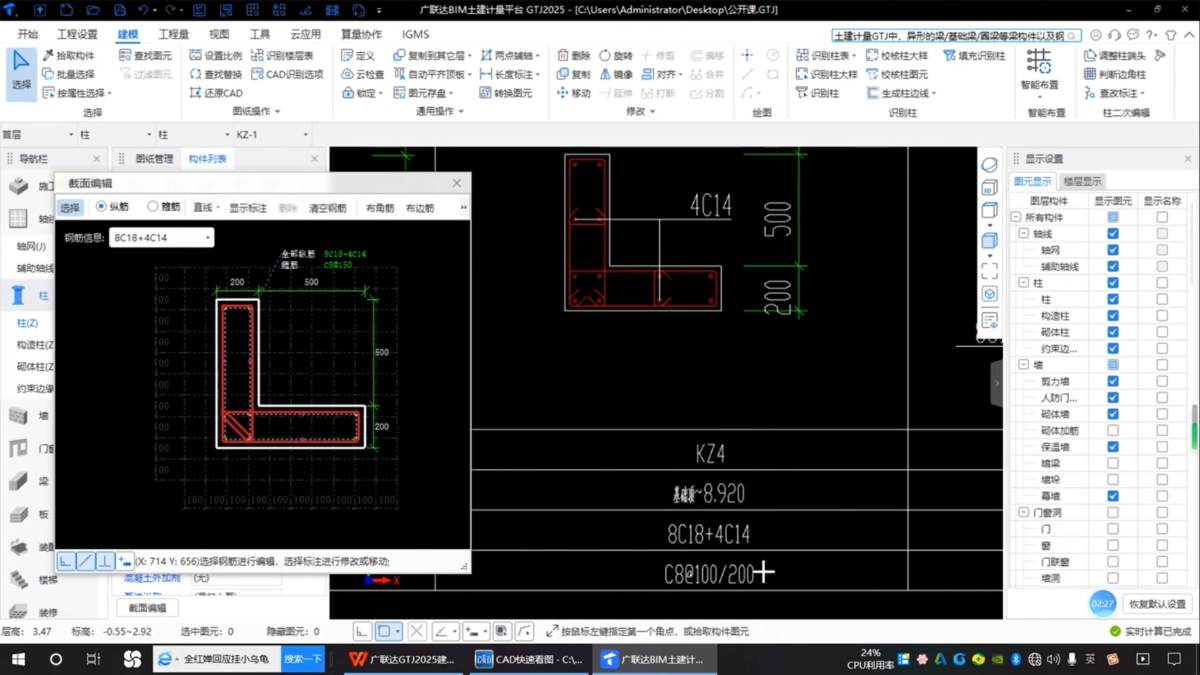This screenshot has height=675, width=1200.
Task: Collapse 墙 tree node in display settings
Action: pyautogui.click(x=1024, y=365)
